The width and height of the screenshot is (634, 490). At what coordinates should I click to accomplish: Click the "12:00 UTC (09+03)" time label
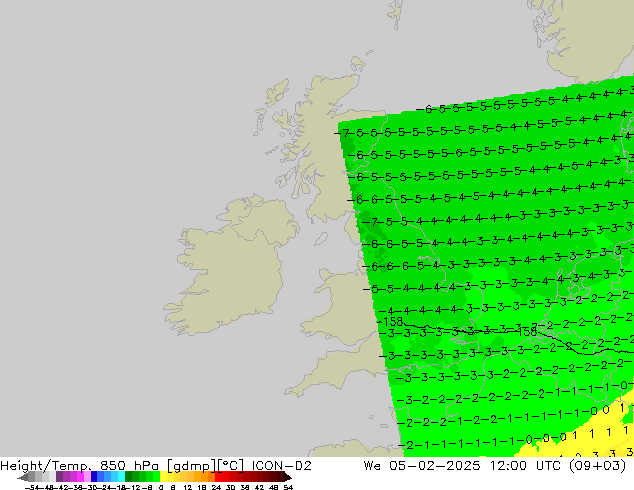(558, 466)
